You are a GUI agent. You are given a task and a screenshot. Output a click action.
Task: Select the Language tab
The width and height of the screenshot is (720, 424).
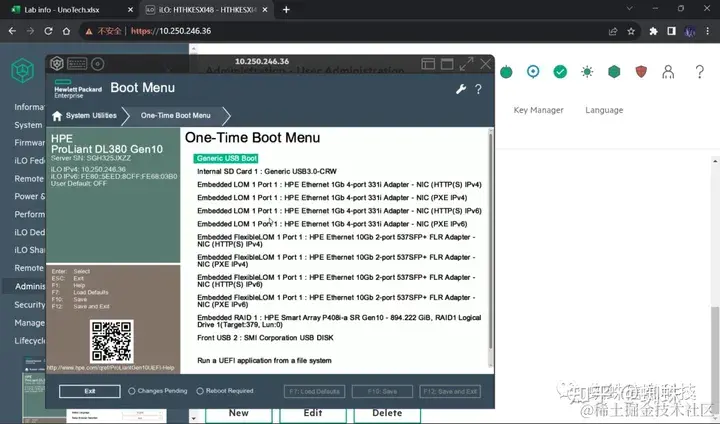(604, 110)
